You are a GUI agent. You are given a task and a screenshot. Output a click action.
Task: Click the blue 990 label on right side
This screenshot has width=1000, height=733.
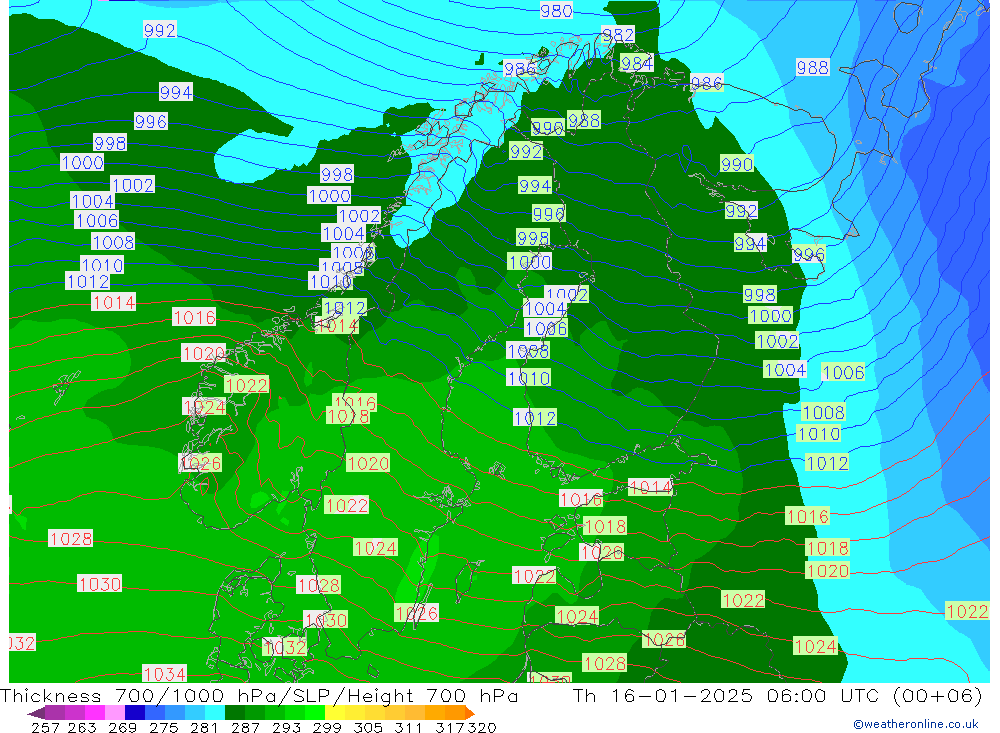click(737, 164)
